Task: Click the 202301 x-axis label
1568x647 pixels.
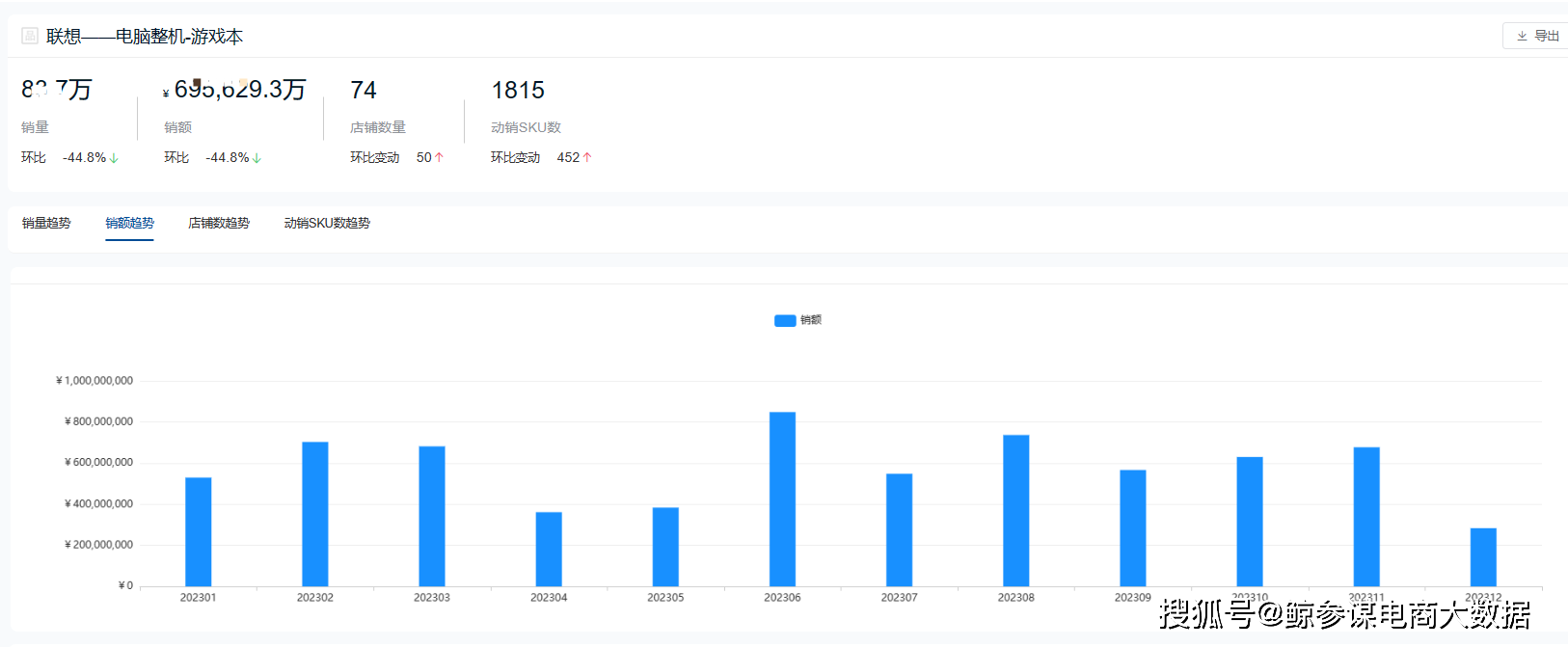Action: tap(199, 598)
